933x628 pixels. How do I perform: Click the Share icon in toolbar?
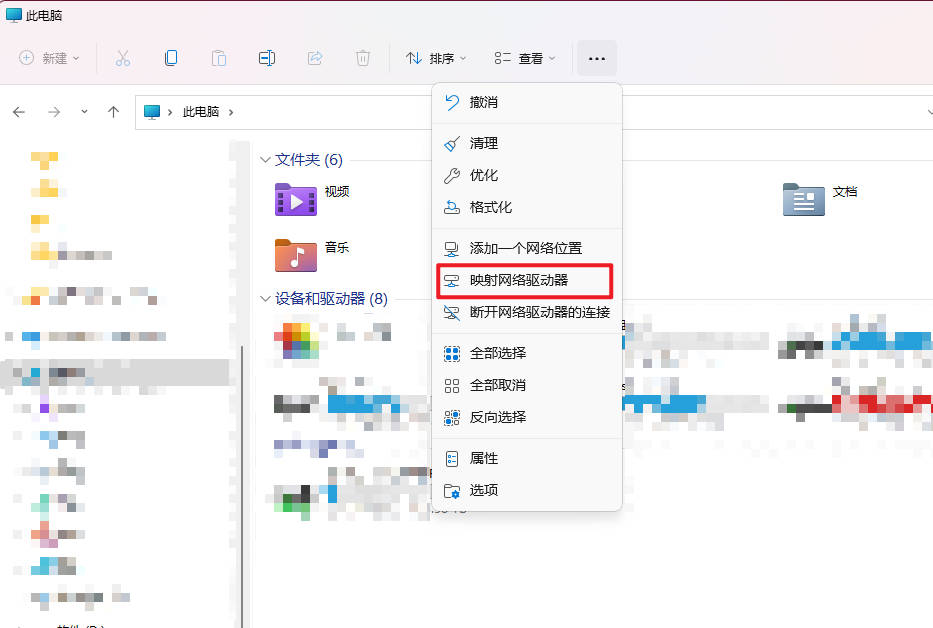[x=315, y=58]
